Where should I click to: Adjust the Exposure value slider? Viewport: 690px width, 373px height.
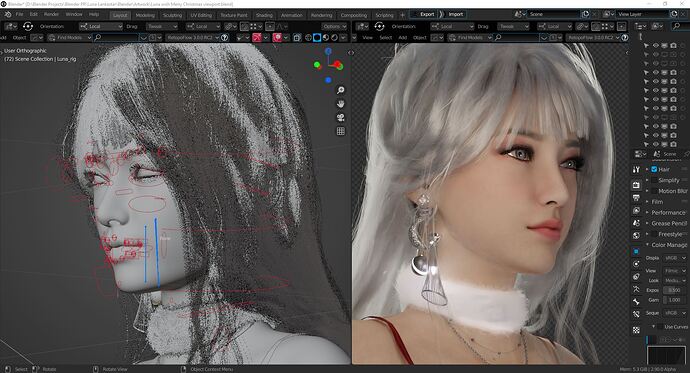click(x=675, y=290)
